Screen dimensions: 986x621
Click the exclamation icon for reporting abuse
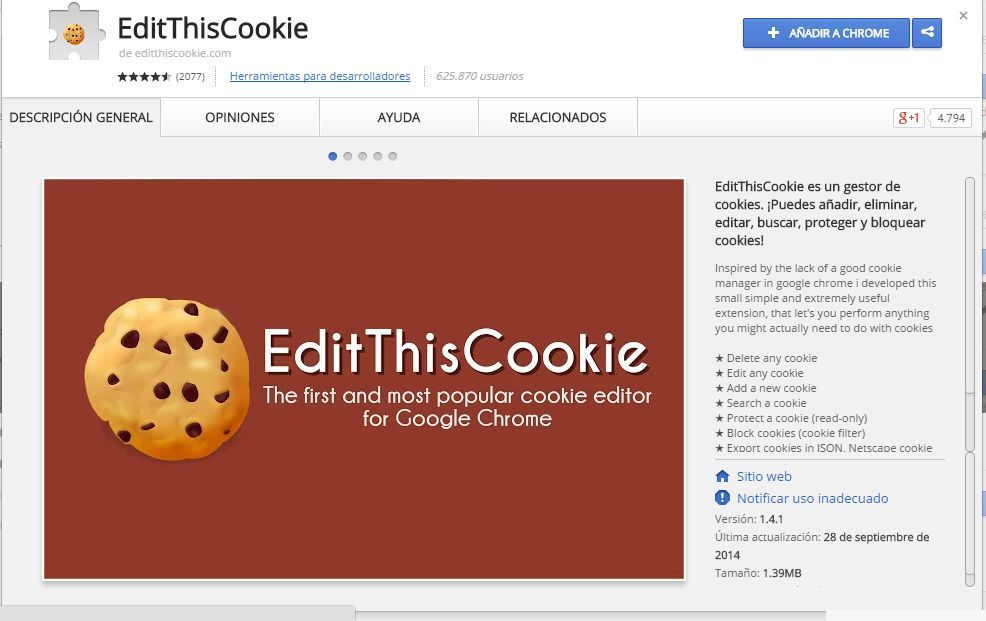[x=722, y=498]
